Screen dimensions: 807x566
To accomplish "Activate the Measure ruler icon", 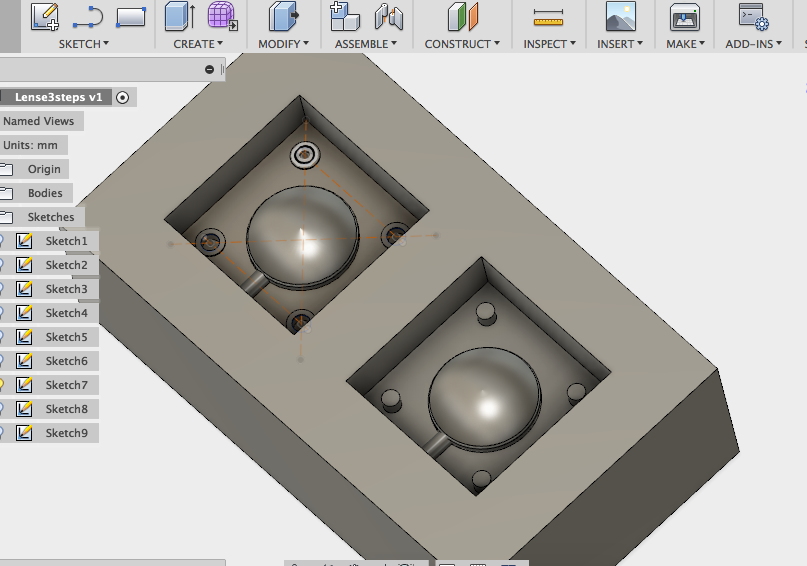I will (548, 18).
